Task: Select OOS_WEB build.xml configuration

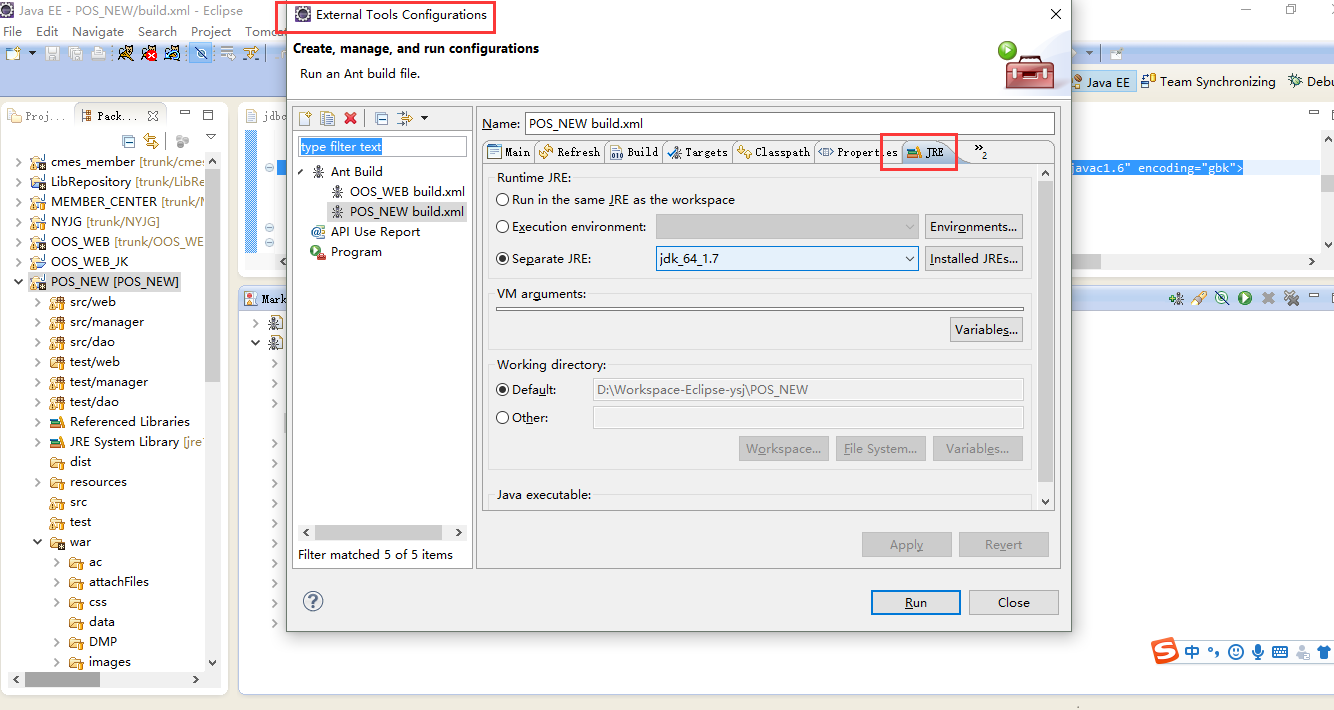Action: (397, 192)
